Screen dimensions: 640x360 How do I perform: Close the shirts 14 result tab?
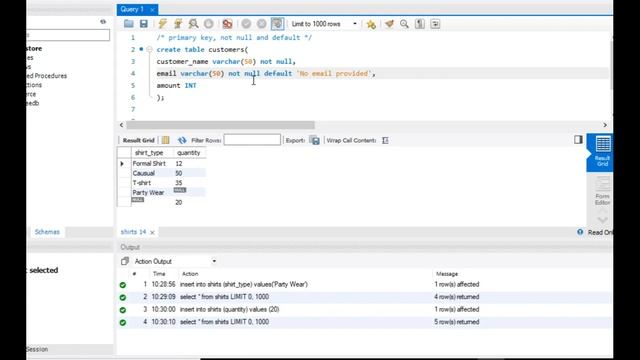pos(152,232)
